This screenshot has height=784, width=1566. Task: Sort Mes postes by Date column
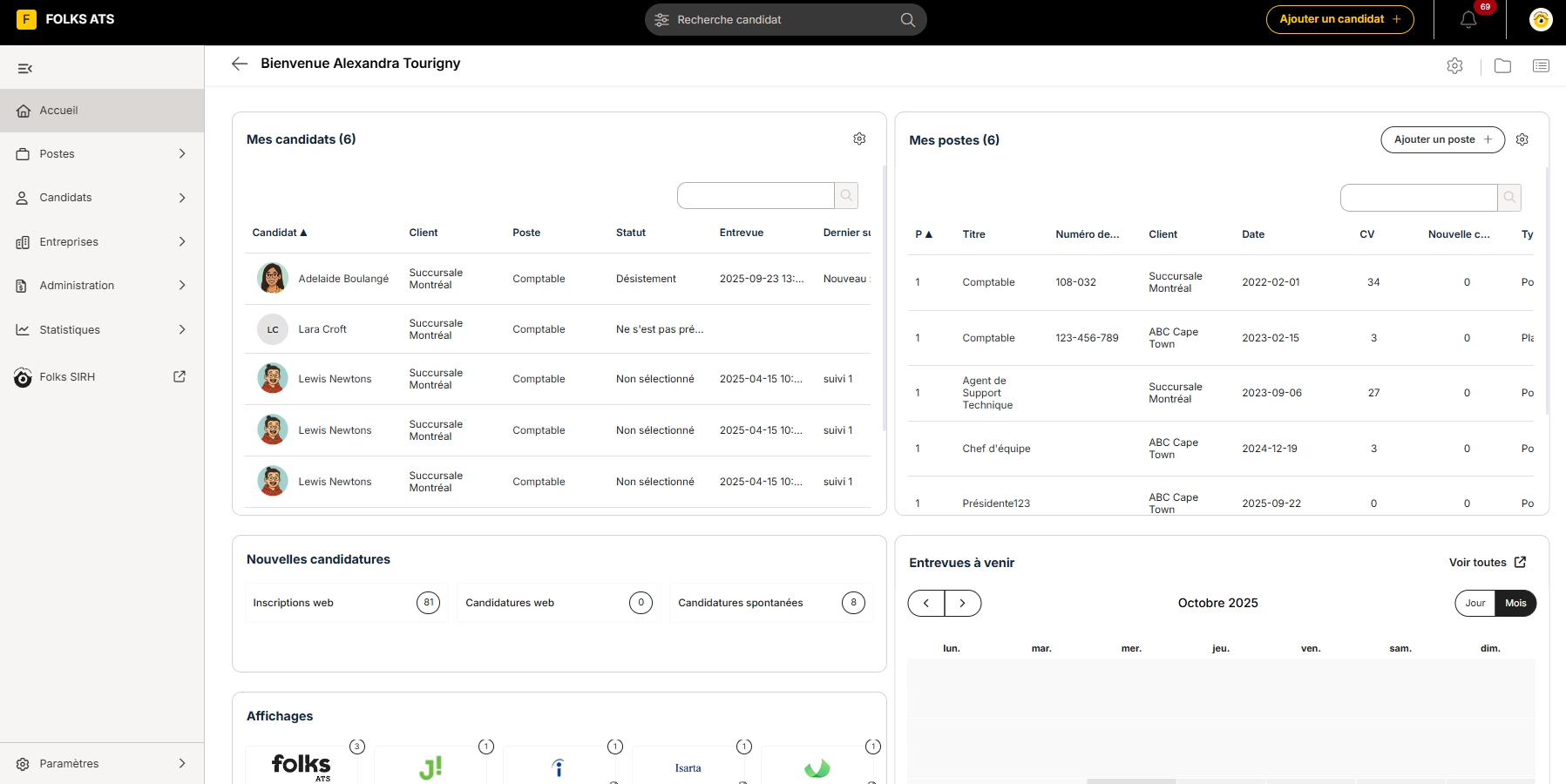click(1253, 234)
